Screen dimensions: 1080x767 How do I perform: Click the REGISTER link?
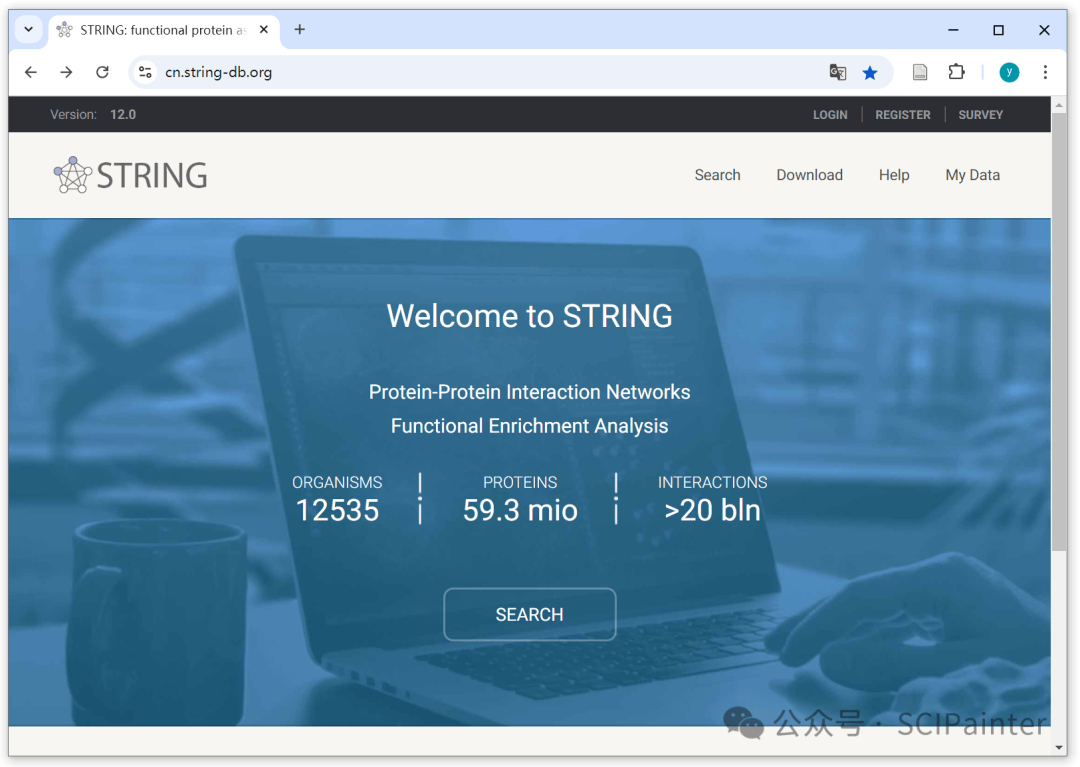[x=903, y=115]
